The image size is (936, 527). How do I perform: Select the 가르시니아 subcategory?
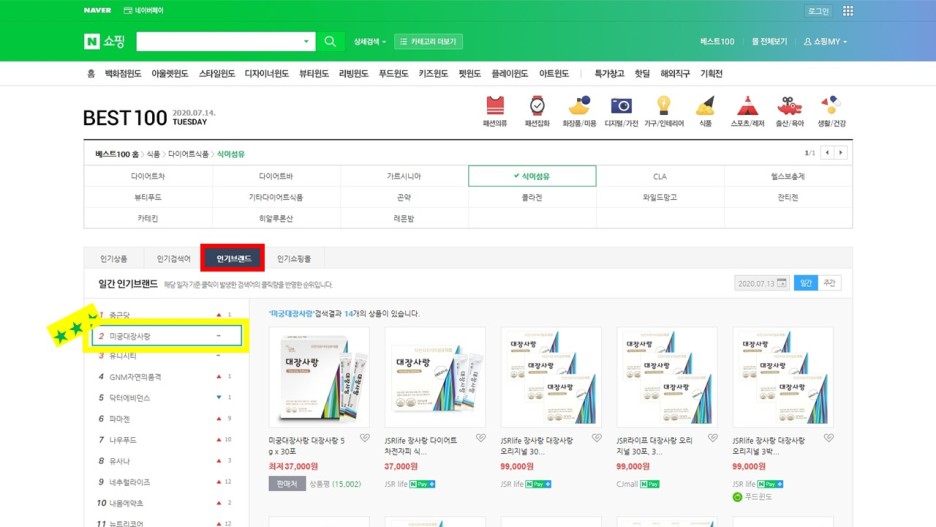click(x=404, y=176)
